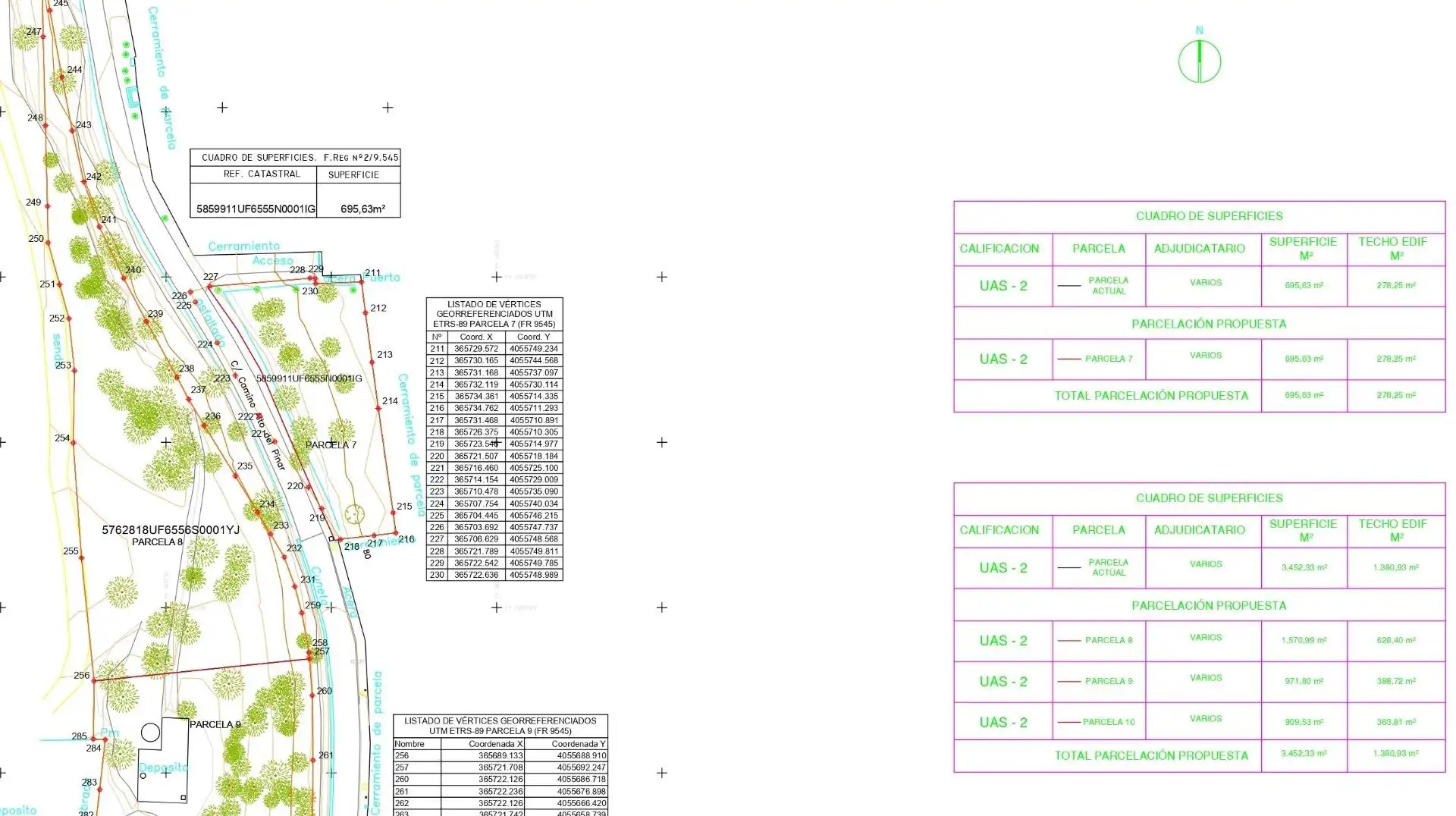Click the 'Coordenada X' column header
The image size is (1456, 816).
[x=496, y=744]
